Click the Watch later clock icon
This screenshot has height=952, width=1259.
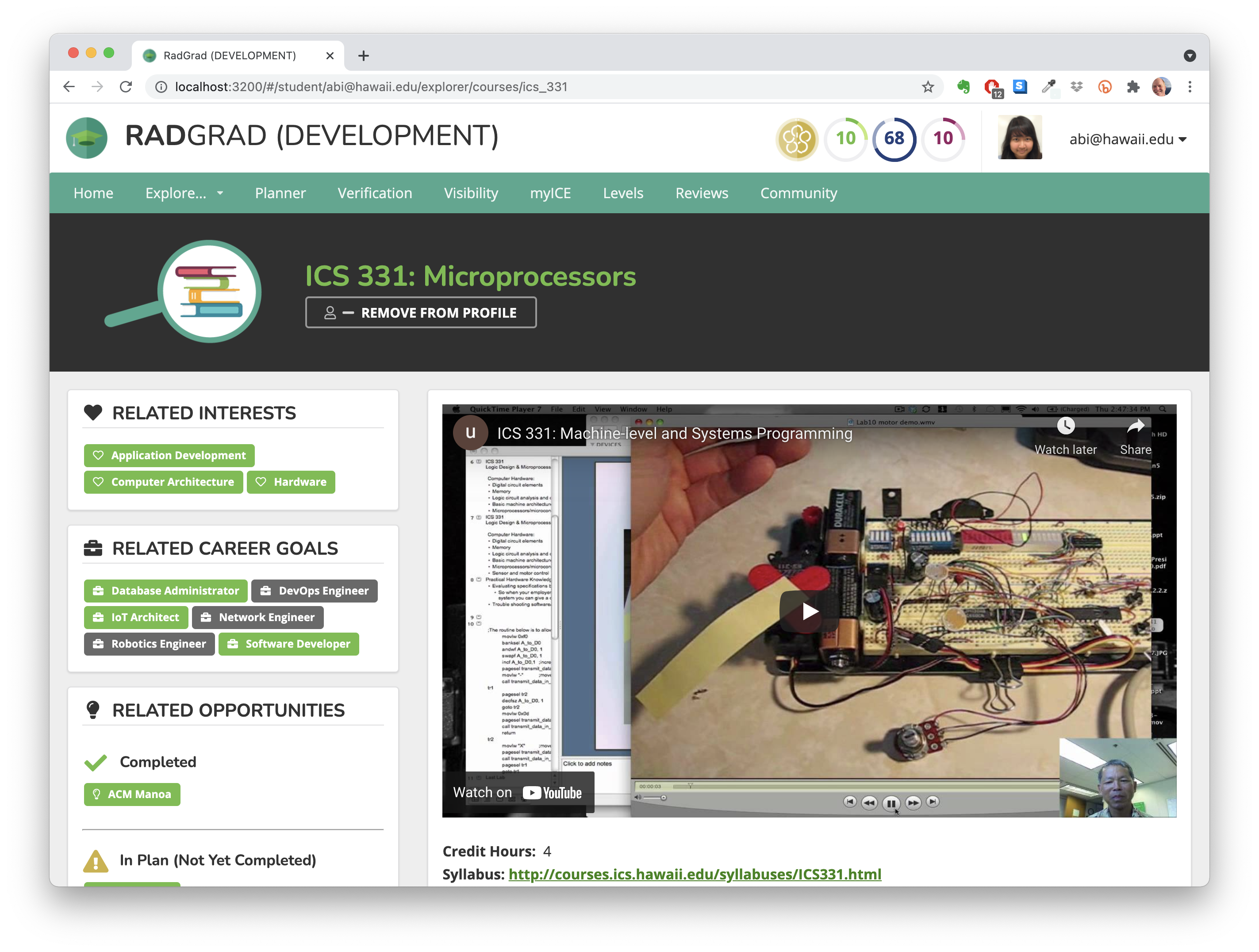[x=1066, y=426]
